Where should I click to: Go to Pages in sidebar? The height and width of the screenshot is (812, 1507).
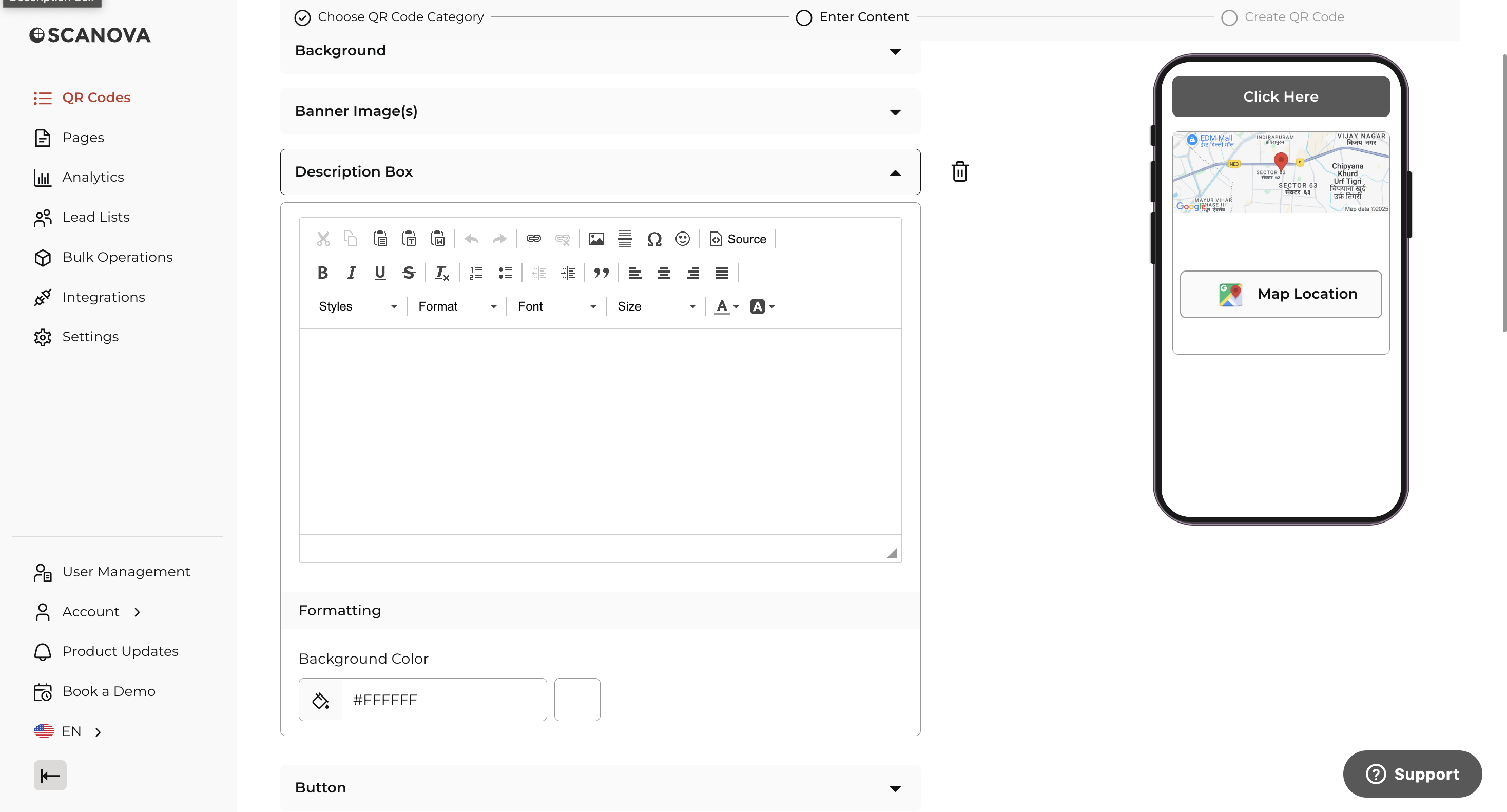pyautogui.click(x=69, y=138)
